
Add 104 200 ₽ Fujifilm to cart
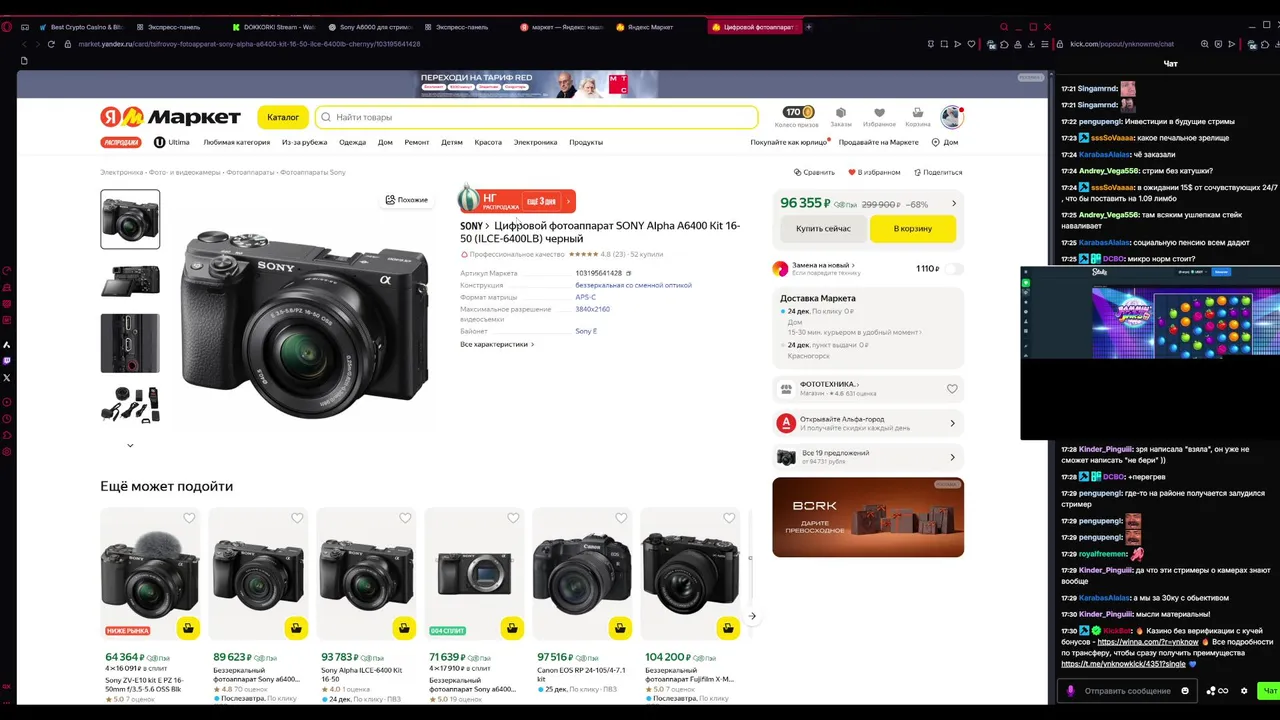point(728,628)
